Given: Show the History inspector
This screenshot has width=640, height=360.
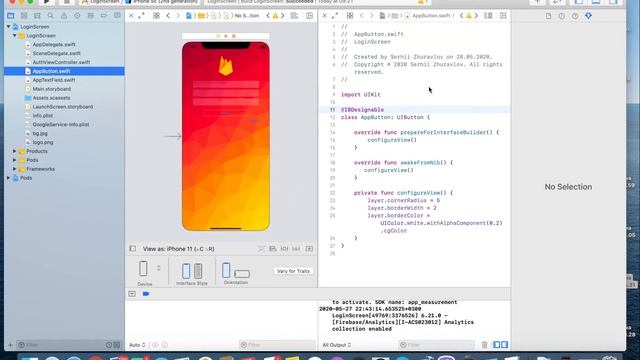Looking at the screenshot, I should pyautogui.click(x=562, y=16).
